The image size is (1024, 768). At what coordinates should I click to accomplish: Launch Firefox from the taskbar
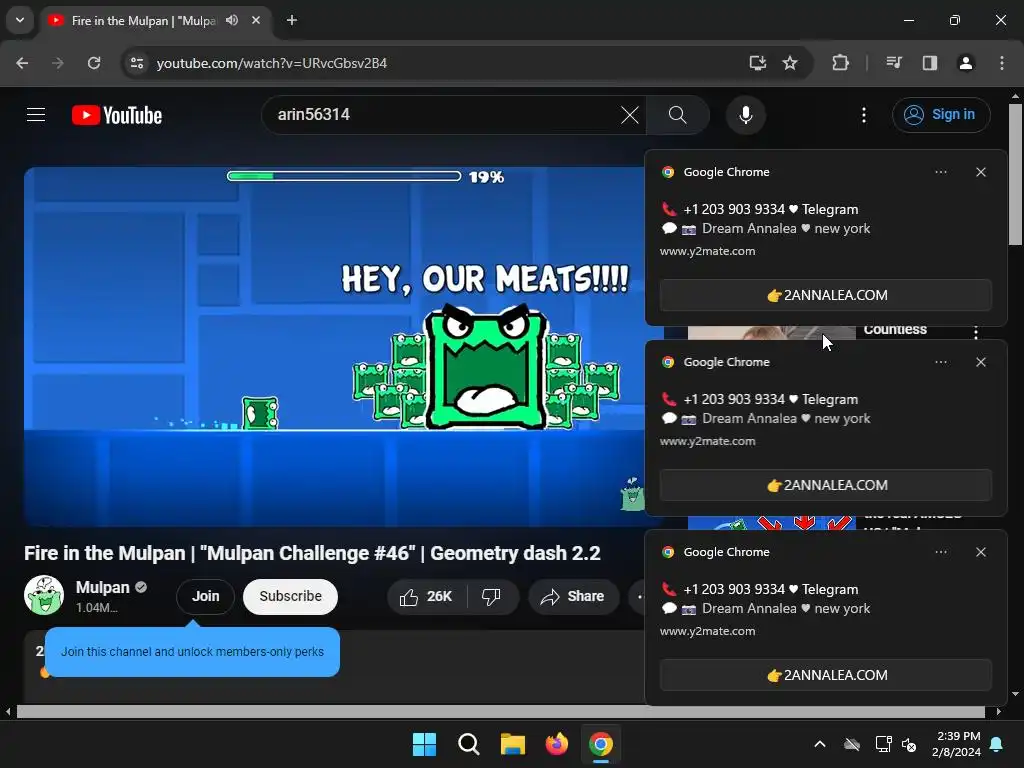[x=556, y=744]
